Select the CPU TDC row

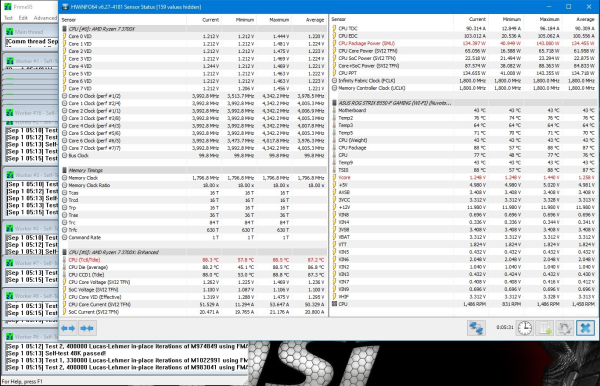463,28
